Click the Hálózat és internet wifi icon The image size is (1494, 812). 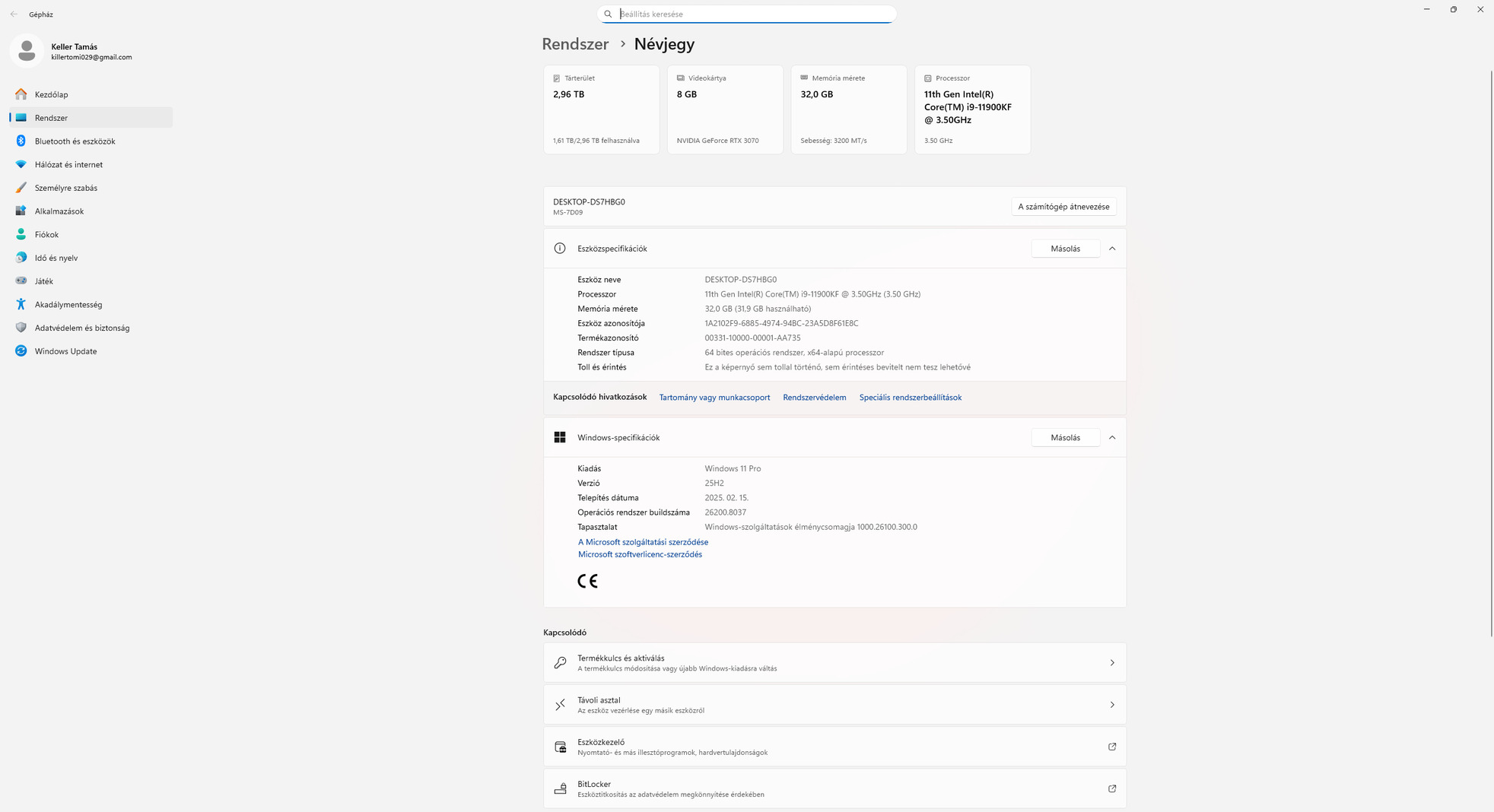click(21, 164)
